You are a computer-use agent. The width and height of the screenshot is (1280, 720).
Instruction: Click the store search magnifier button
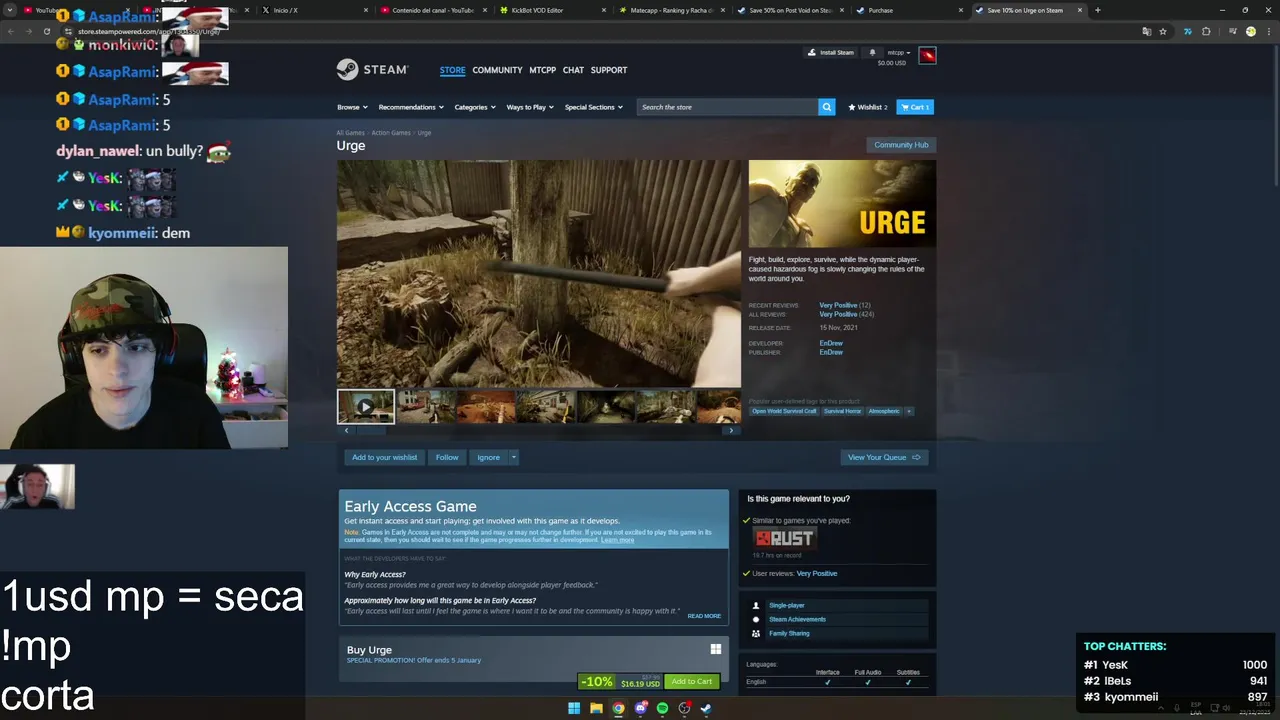point(826,107)
